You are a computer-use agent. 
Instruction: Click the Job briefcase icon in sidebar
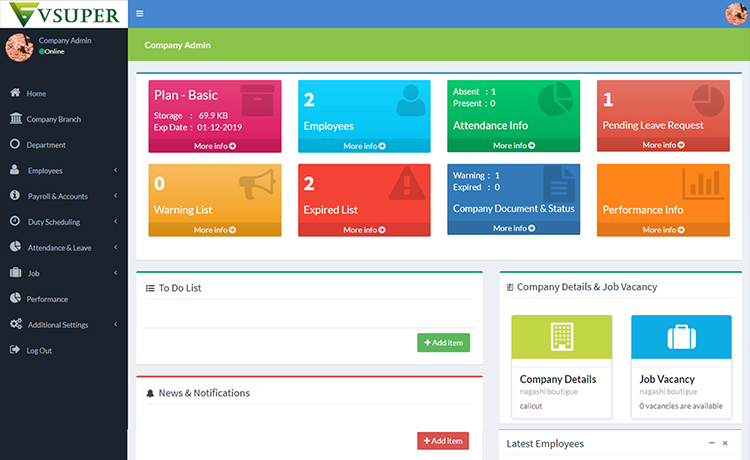pos(15,273)
